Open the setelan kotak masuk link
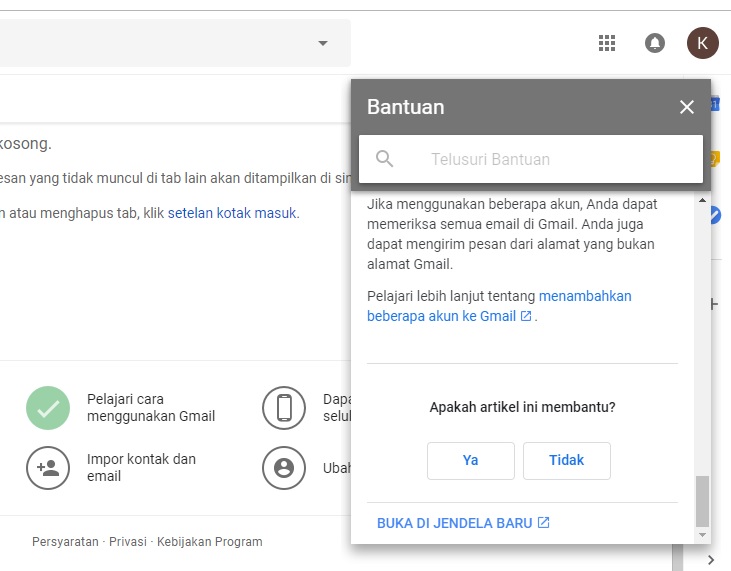The width and height of the screenshot is (731, 571). pyautogui.click(x=232, y=213)
